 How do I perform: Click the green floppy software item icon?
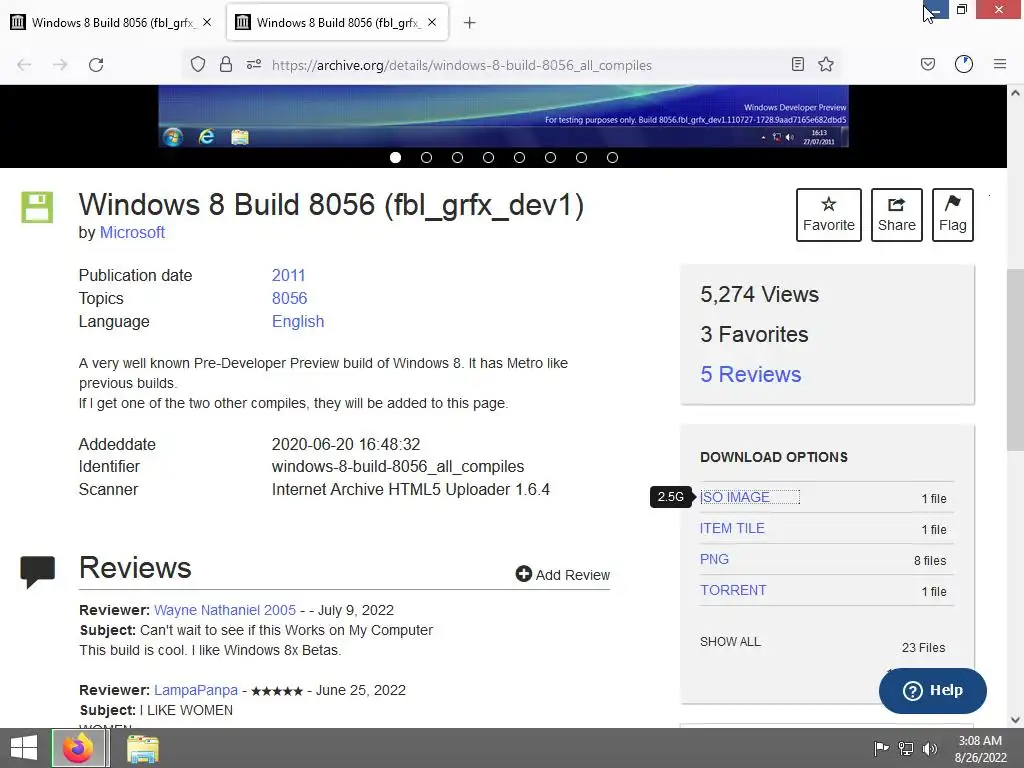pos(37,207)
